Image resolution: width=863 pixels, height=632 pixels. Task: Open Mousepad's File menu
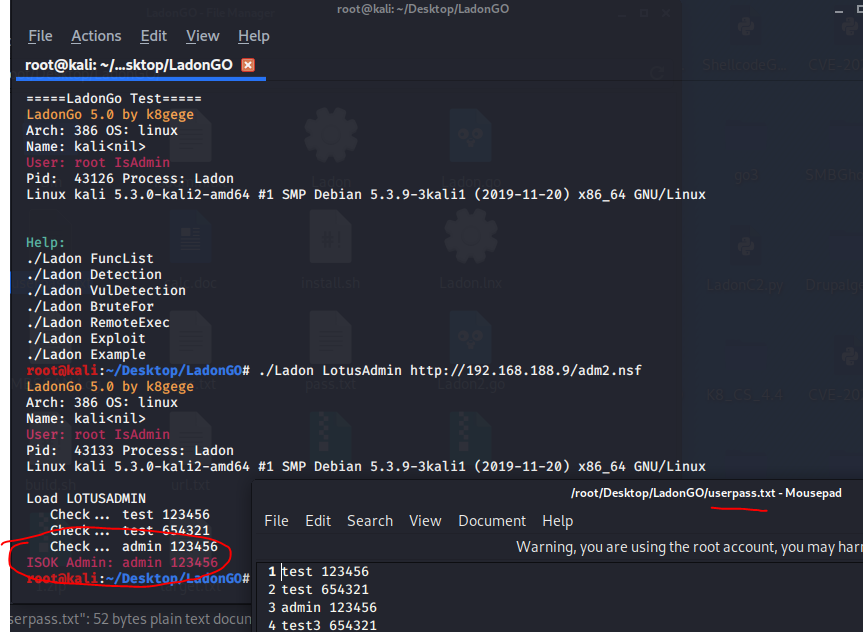(276, 521)
